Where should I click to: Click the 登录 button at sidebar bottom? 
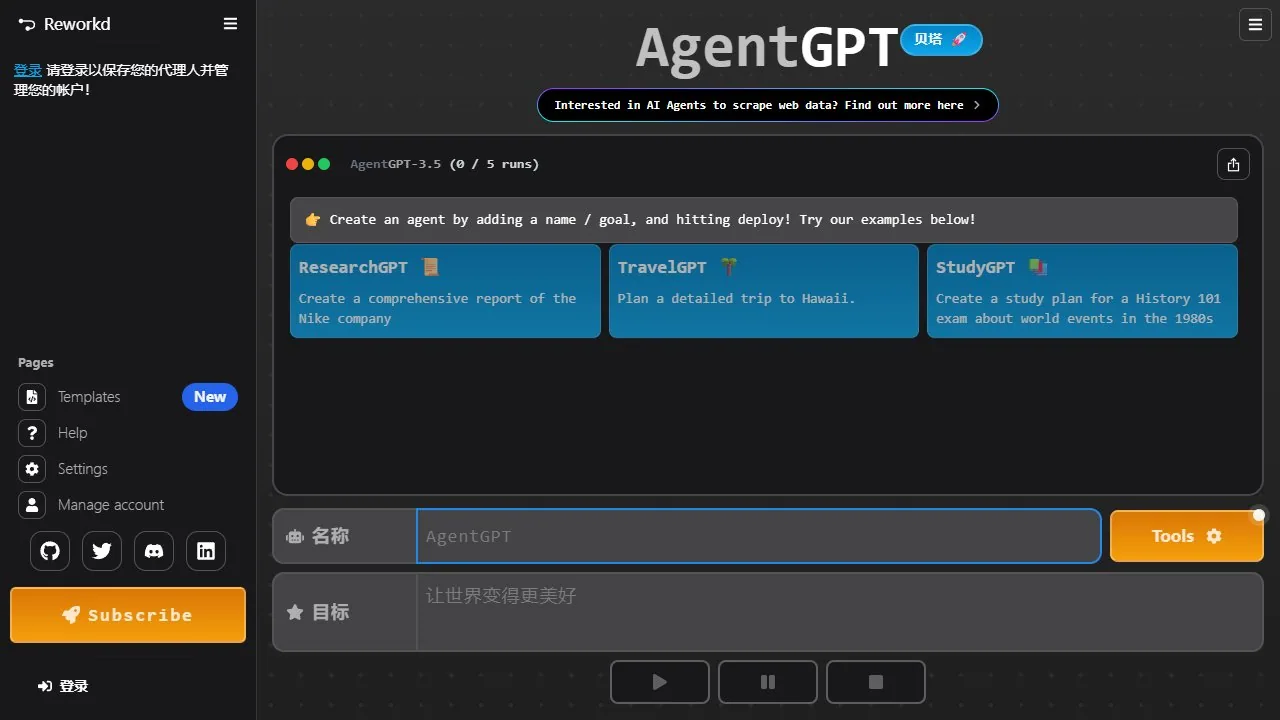(x=63, y=686)
